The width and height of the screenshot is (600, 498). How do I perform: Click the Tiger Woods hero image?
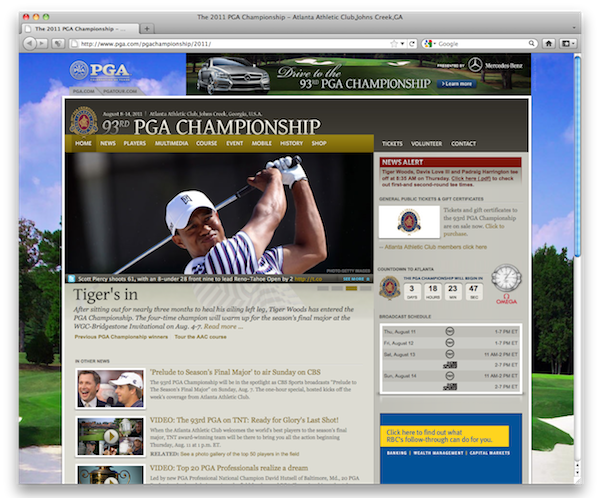pyautogui.click(x=219, y=213)
